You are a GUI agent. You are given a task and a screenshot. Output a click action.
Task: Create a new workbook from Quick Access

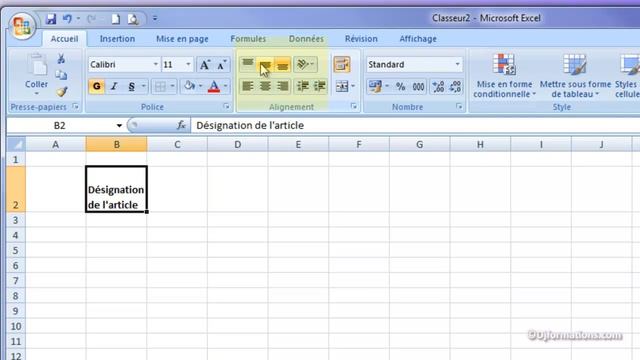pos(116,19)
